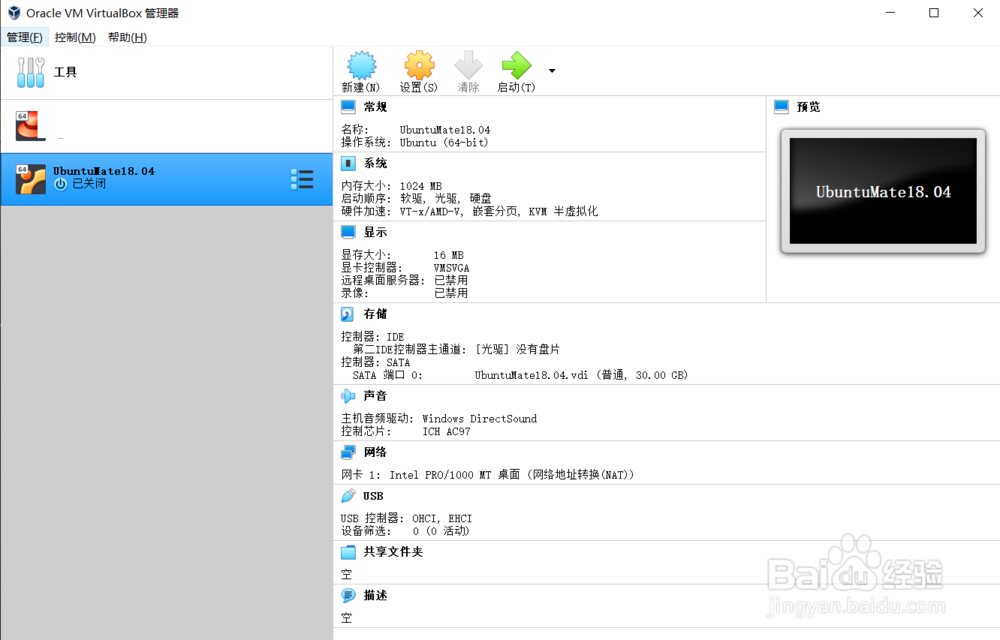Click the Windows DirectSound driver text
Image resolution: width=1000 pixels, height=640 pixels.
[x=479, y=419]
